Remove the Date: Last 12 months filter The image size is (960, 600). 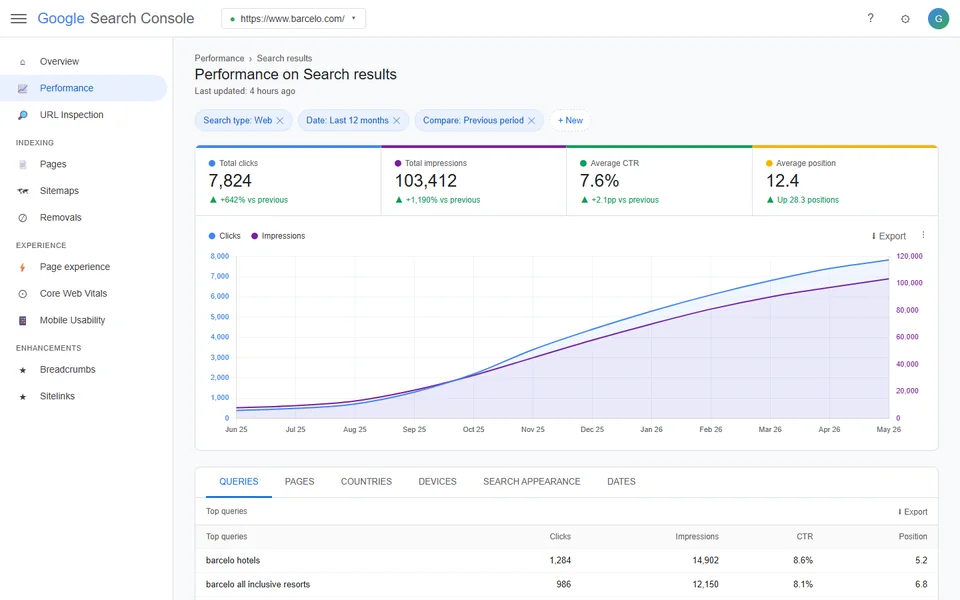(x=396, y=121)
